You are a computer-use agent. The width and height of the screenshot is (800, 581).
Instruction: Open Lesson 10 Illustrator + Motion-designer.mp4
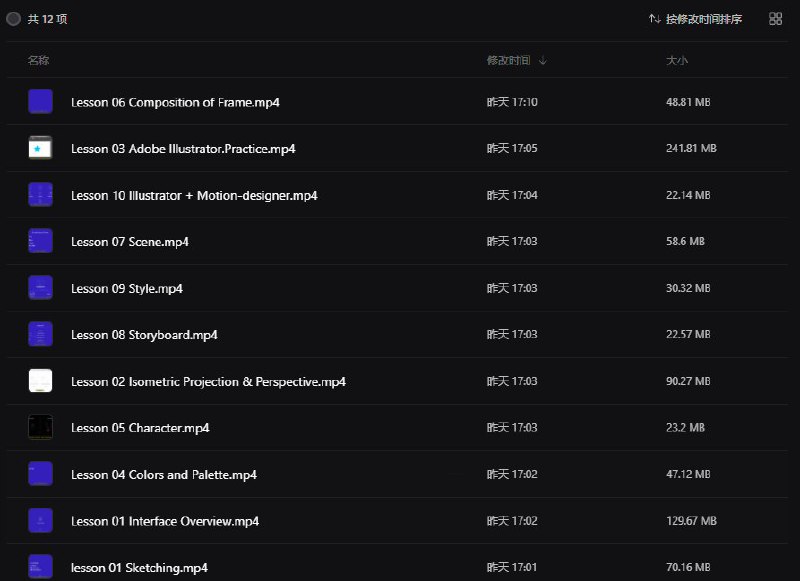[194, 195]
